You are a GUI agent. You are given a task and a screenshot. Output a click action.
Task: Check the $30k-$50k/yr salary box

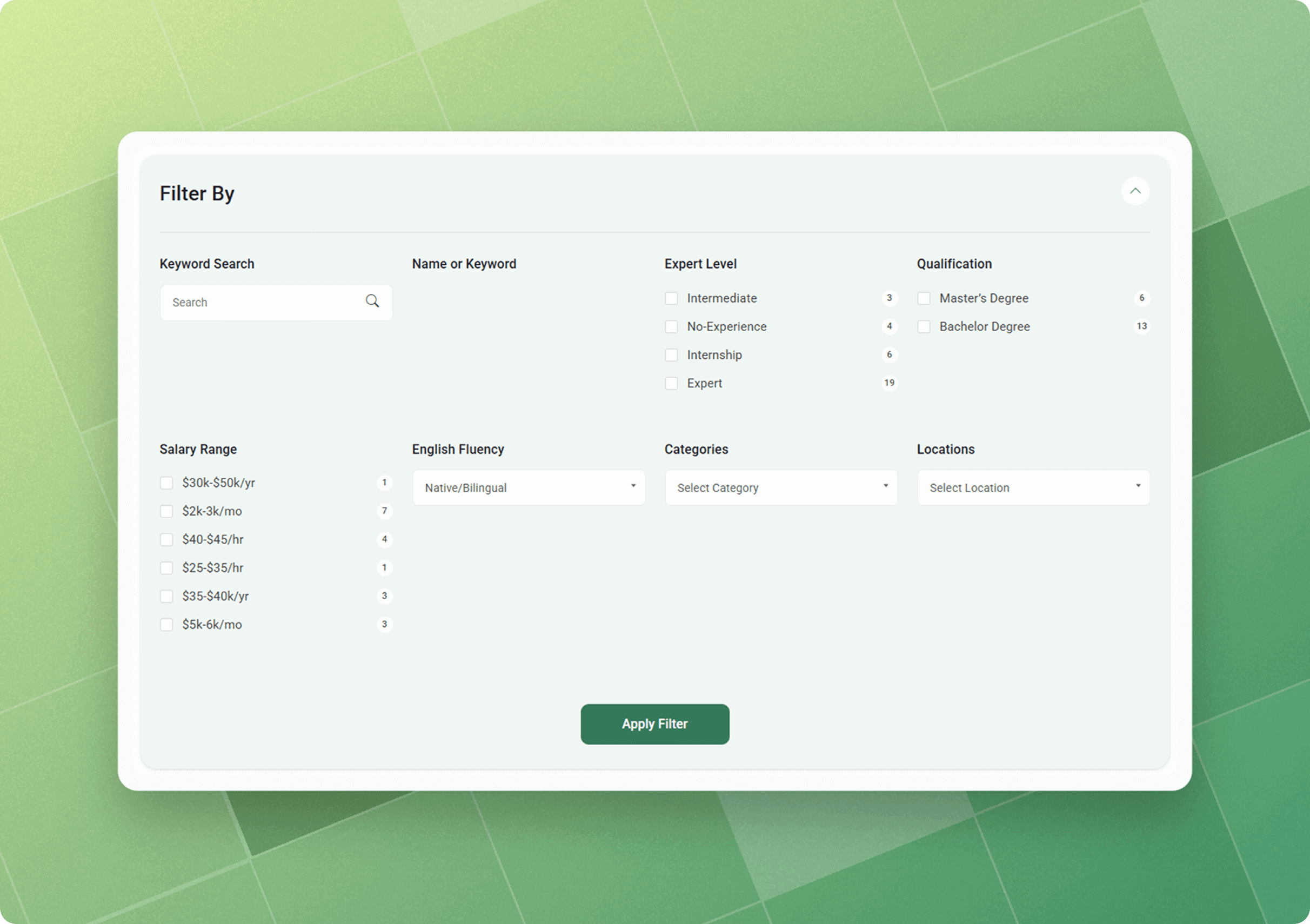[166, 483]
